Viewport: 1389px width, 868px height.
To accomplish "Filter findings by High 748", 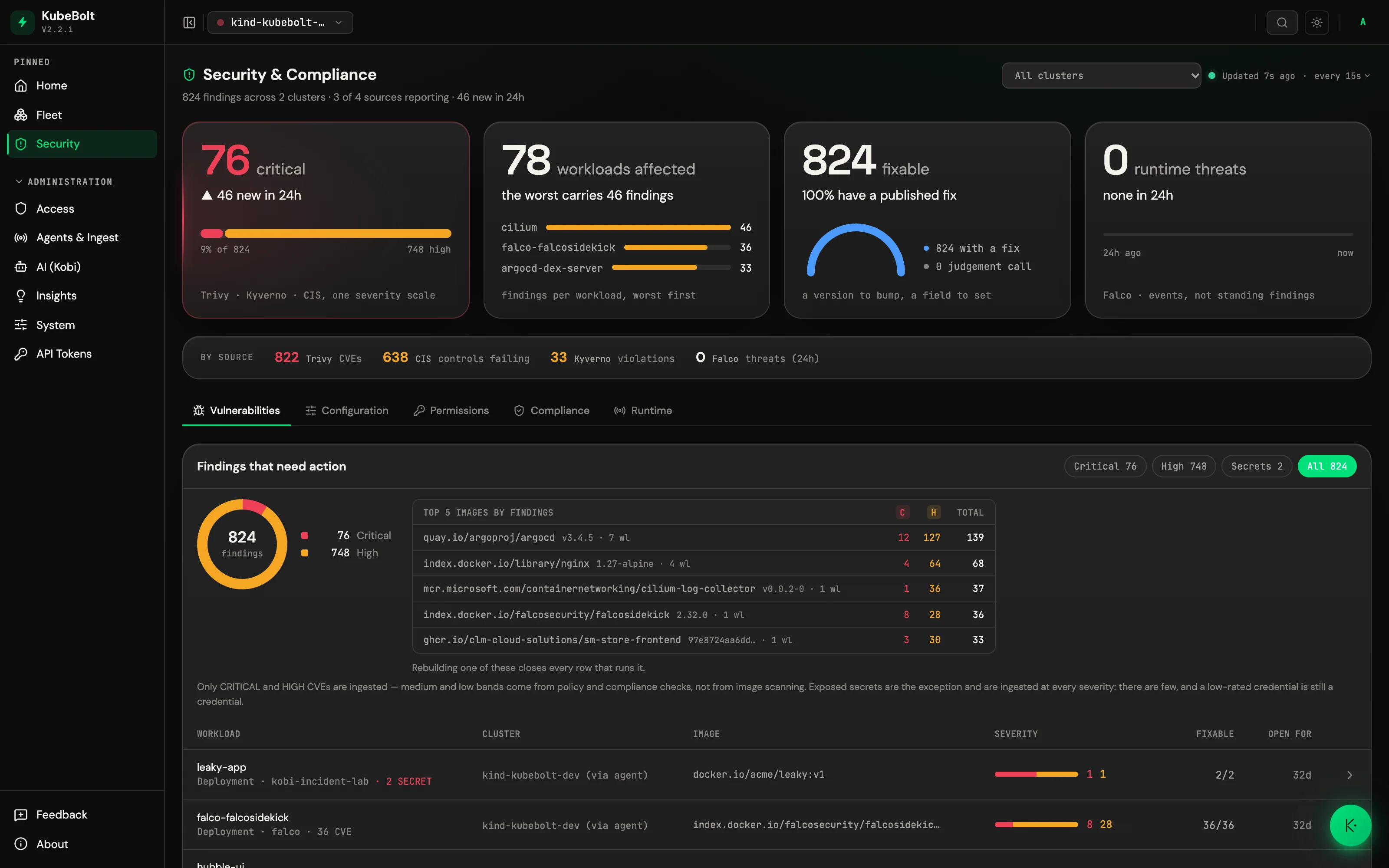I will [1184, 466].
